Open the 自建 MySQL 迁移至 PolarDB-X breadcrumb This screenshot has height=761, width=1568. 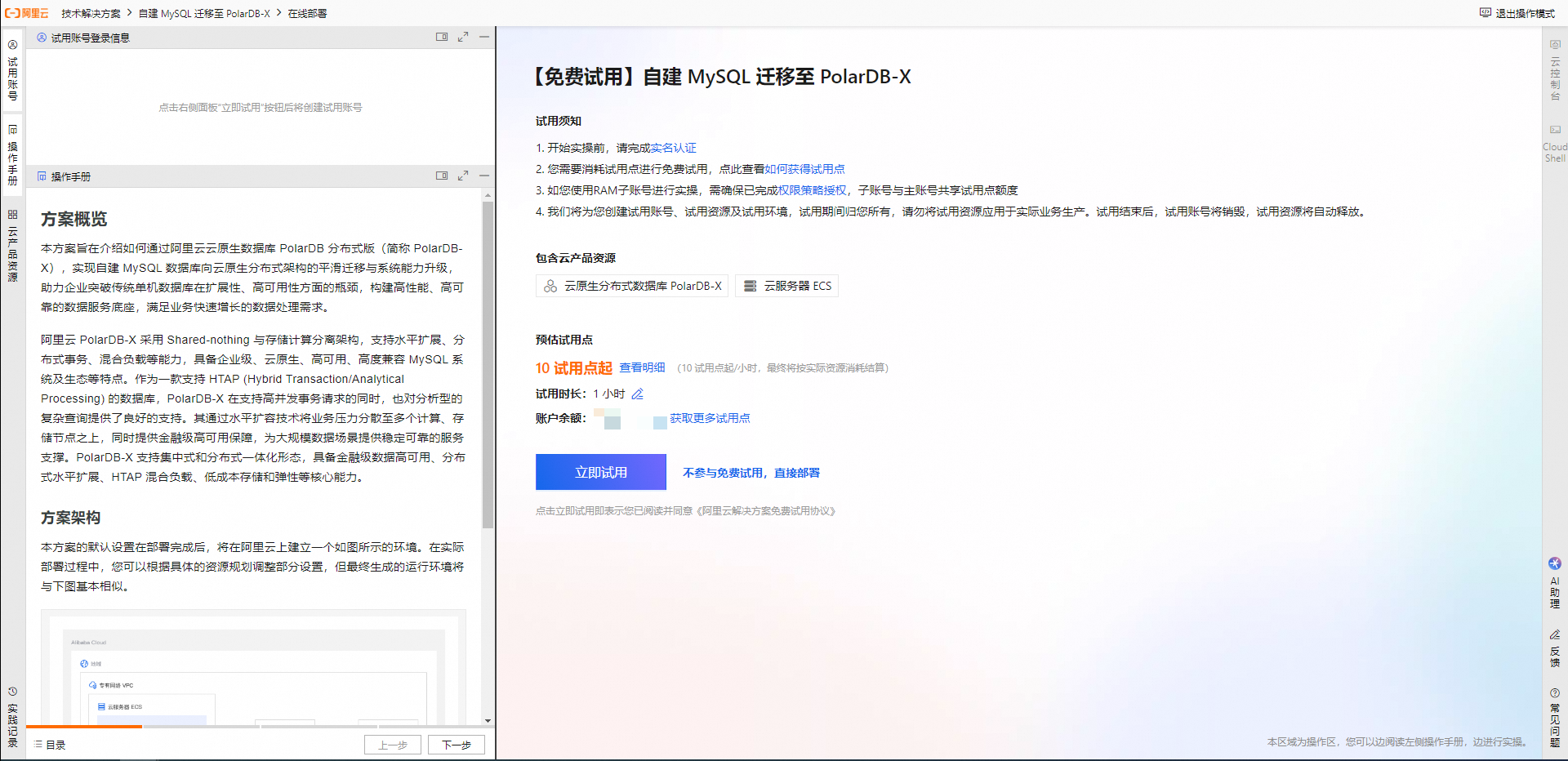click(204, 13)
